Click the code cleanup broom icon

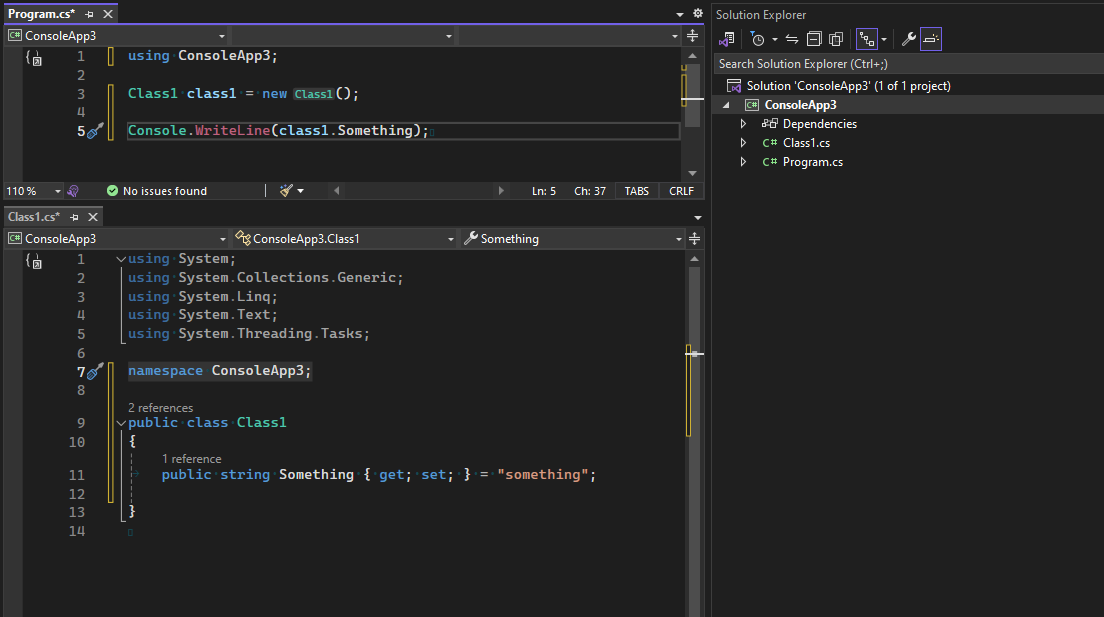(286, 190)
